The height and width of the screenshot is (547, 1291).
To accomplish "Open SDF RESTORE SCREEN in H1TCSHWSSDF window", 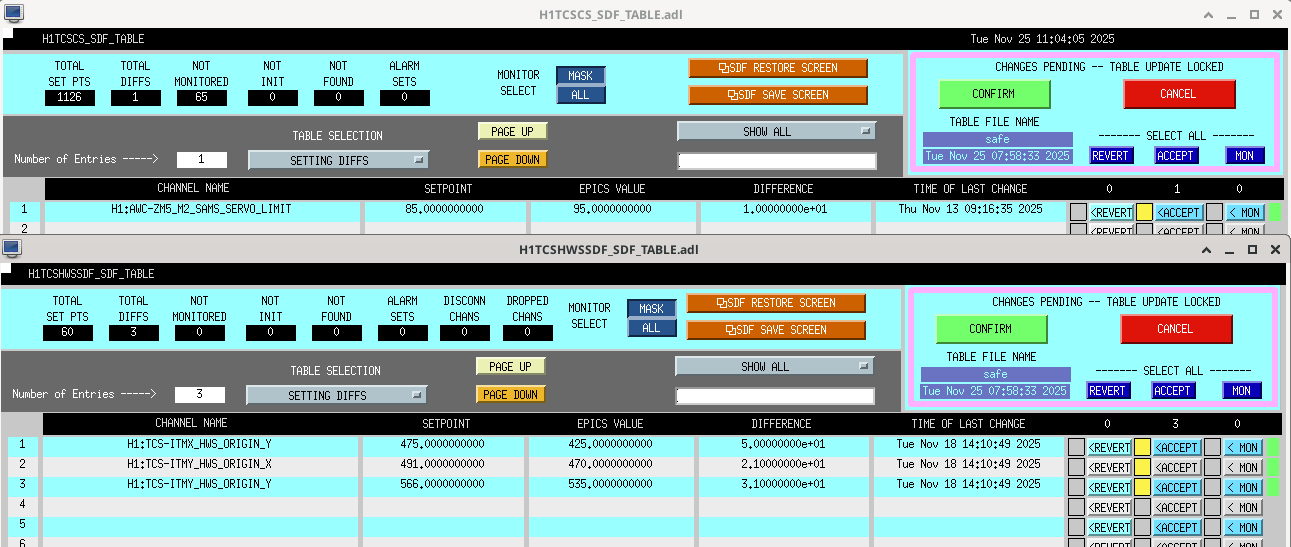I will pyautogui.click(x=775, y=303).
